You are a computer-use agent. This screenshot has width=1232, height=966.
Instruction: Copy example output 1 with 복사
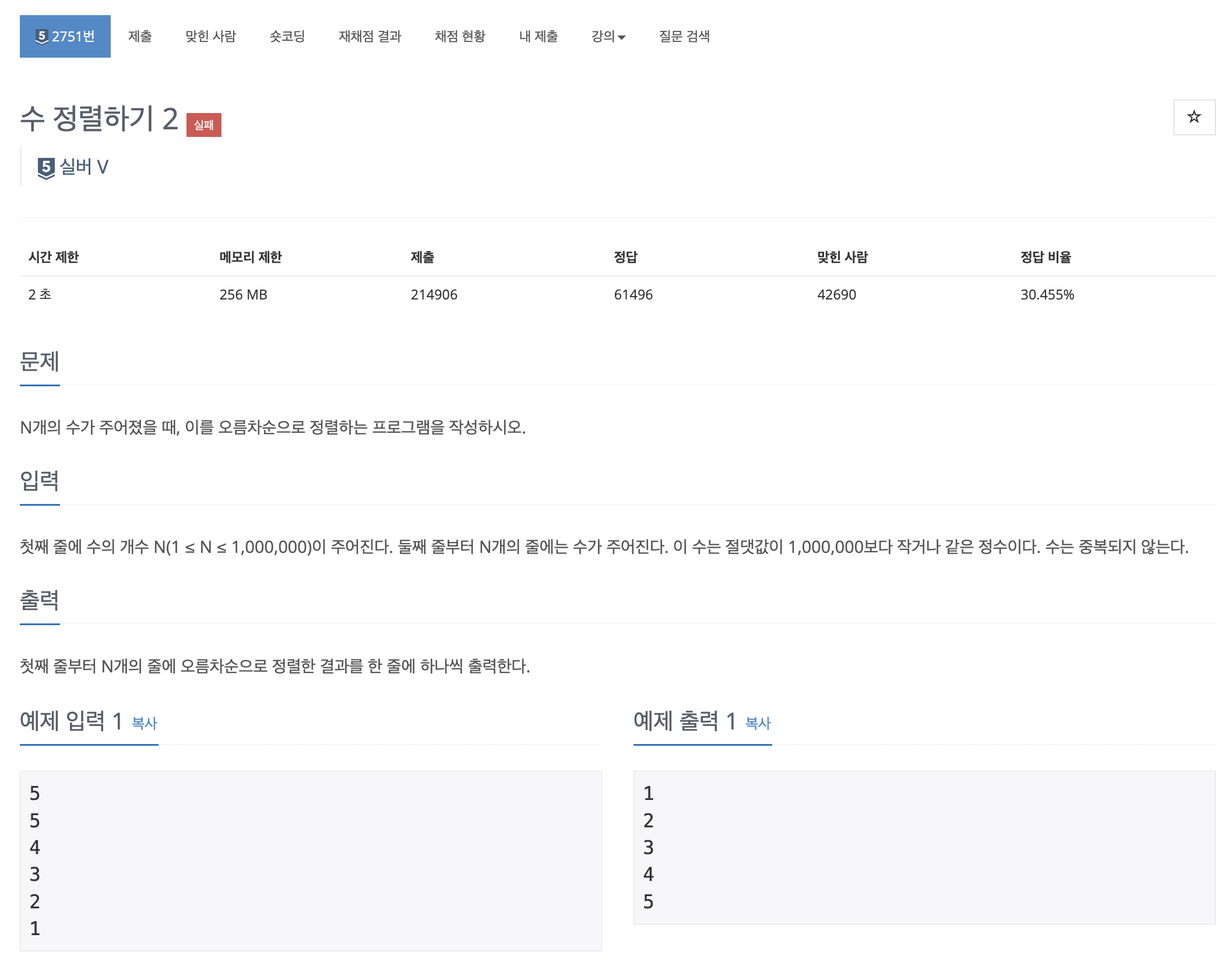click(758, 723)
